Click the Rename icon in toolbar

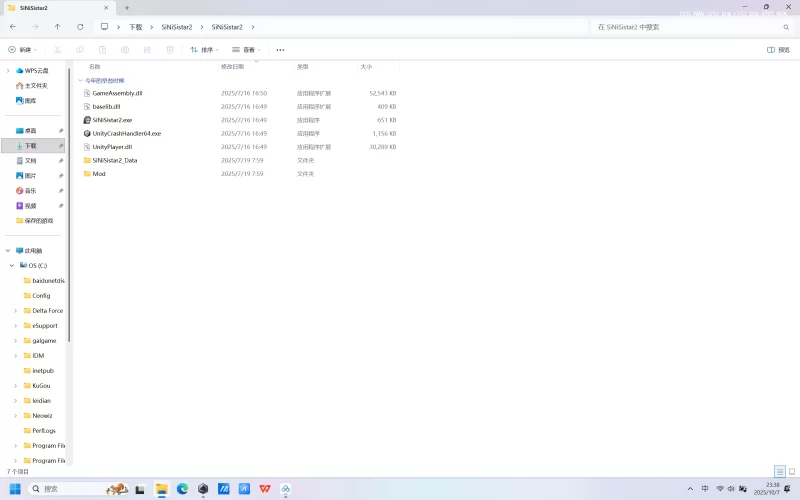pos(125,49)
